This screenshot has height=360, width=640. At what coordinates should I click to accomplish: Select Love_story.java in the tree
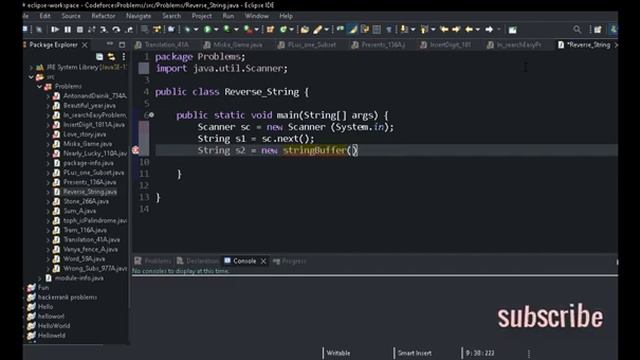pos(84,134)
